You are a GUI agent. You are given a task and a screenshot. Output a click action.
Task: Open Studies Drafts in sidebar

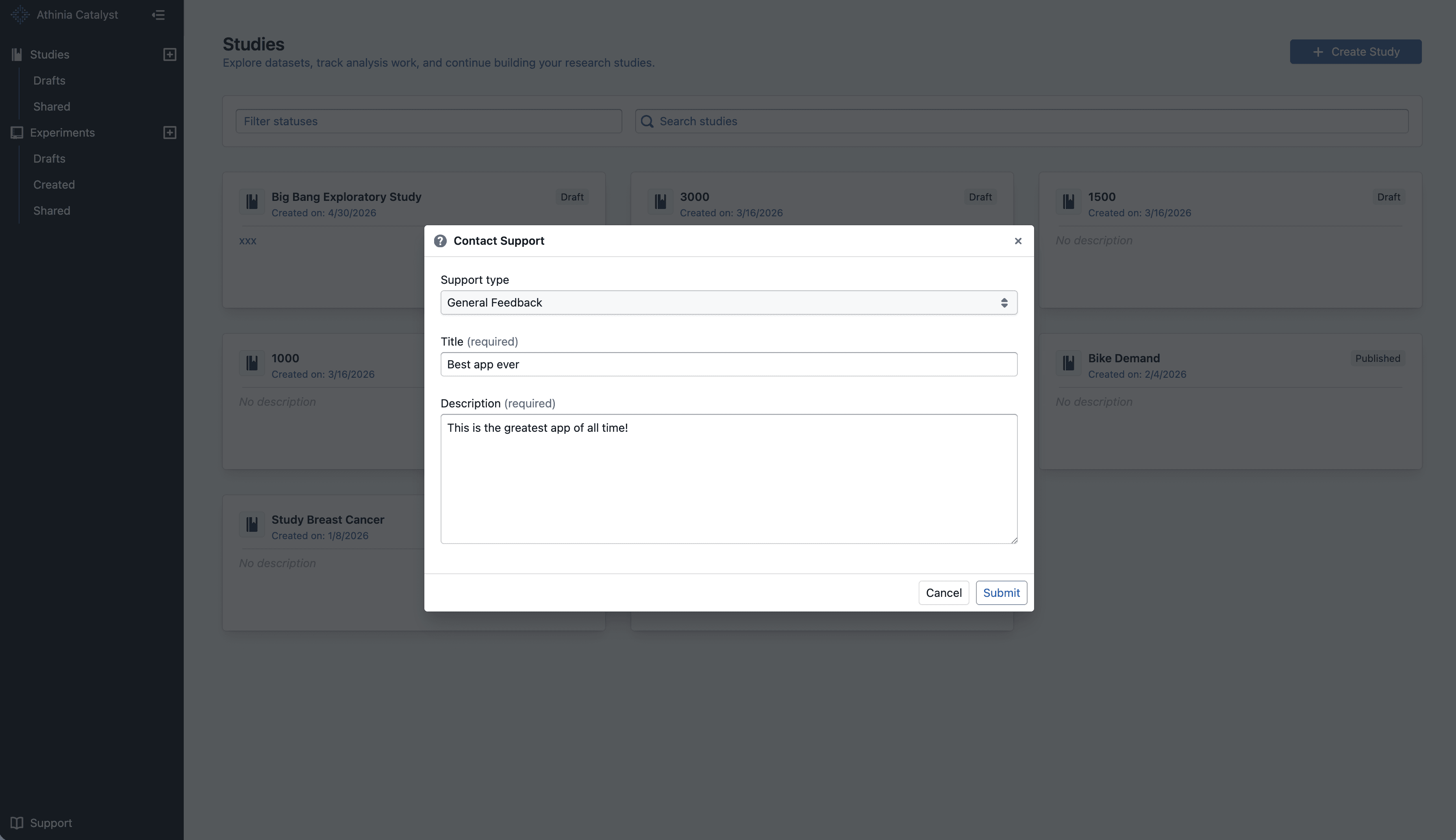(x=49, y=81)
